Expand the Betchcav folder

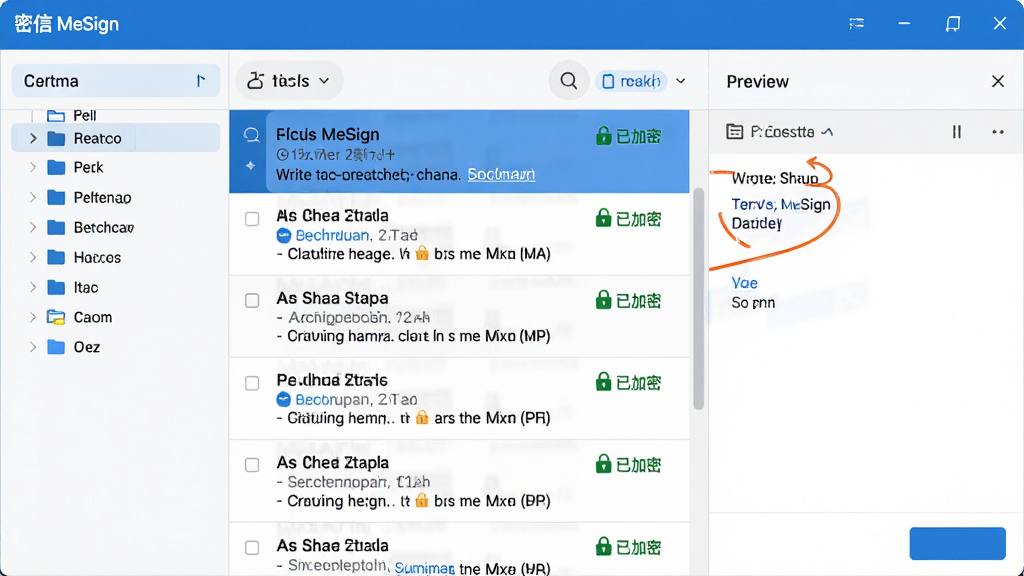pos(33,227)
